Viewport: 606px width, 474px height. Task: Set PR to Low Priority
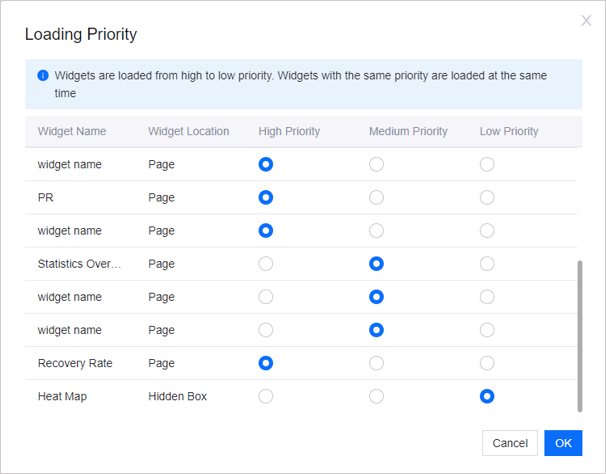pos(487,198)
